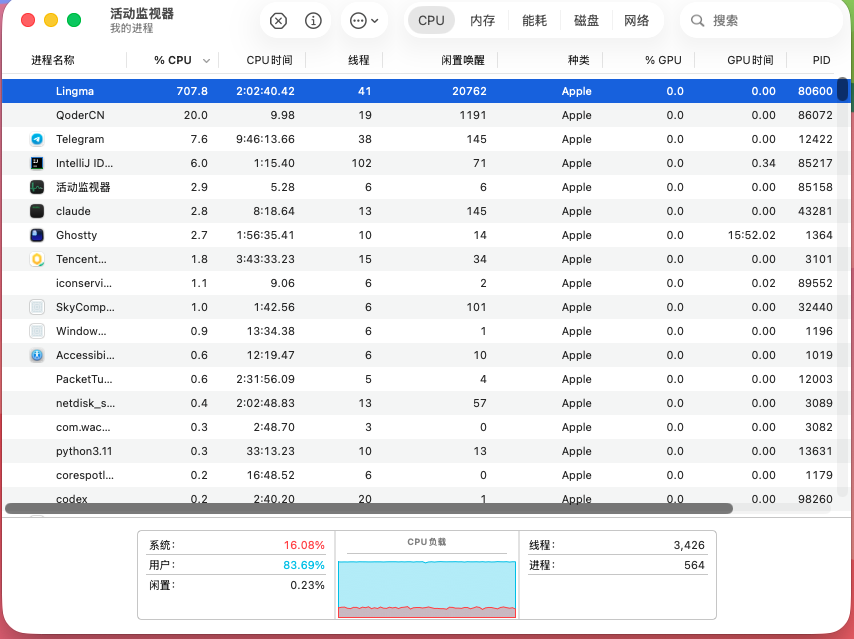Click the claude process icon
This screenshot has width=854, height=639.
tap(36, 211)
